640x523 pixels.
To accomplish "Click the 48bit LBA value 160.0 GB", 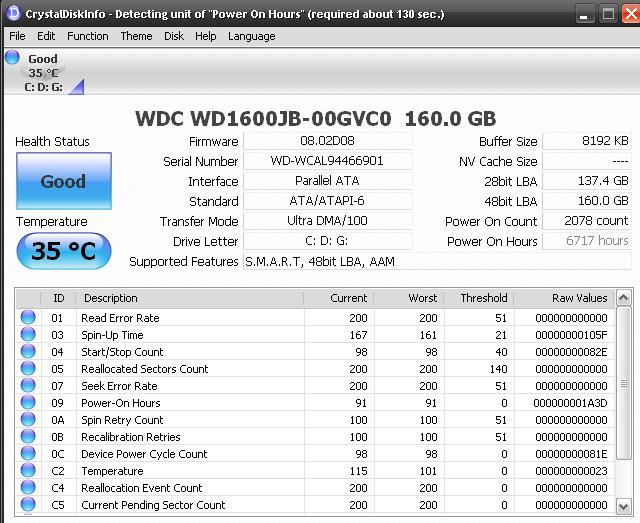I will tap(587, 201).
